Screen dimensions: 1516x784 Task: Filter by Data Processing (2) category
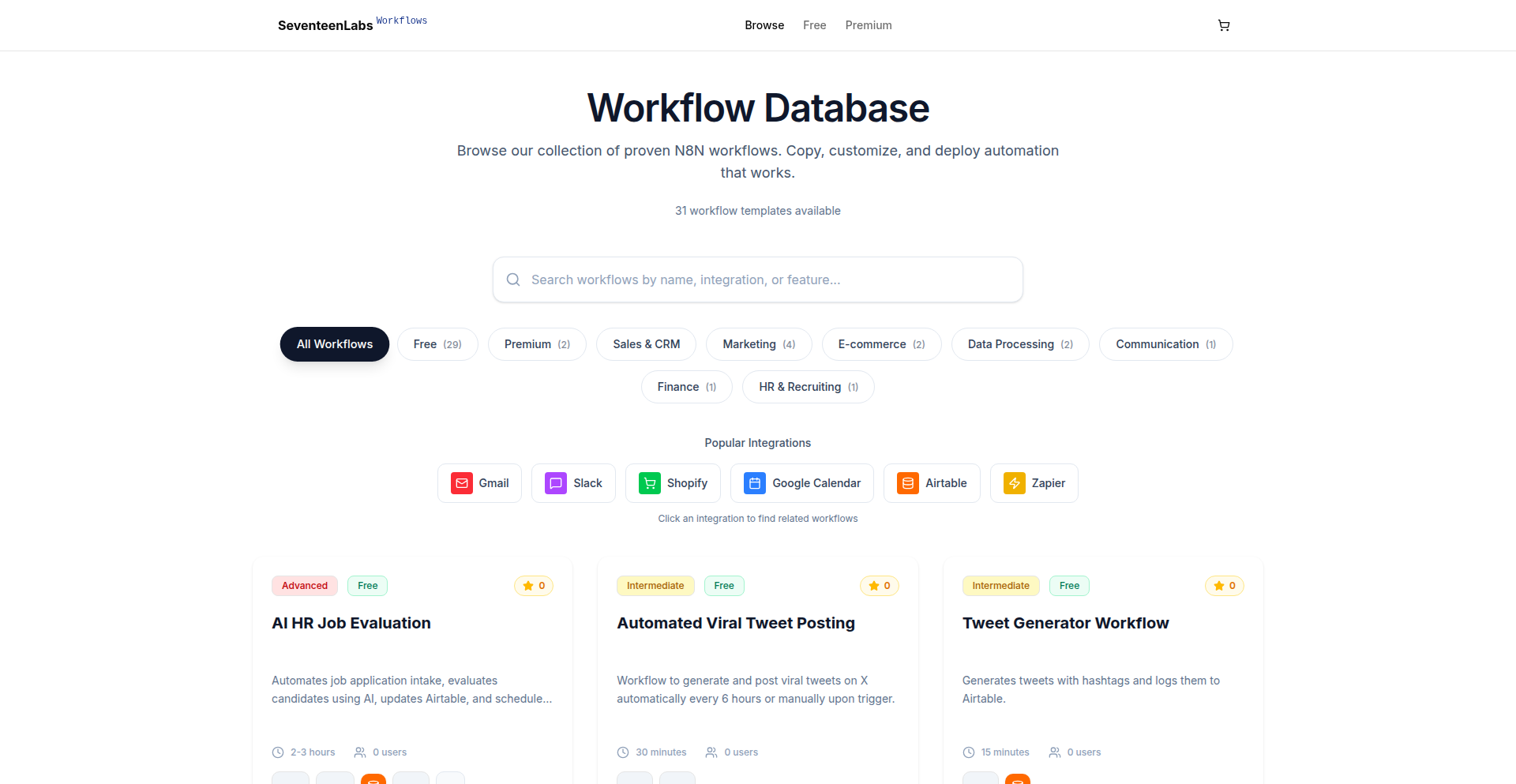pyautogui.click(x=1020, y=344)
